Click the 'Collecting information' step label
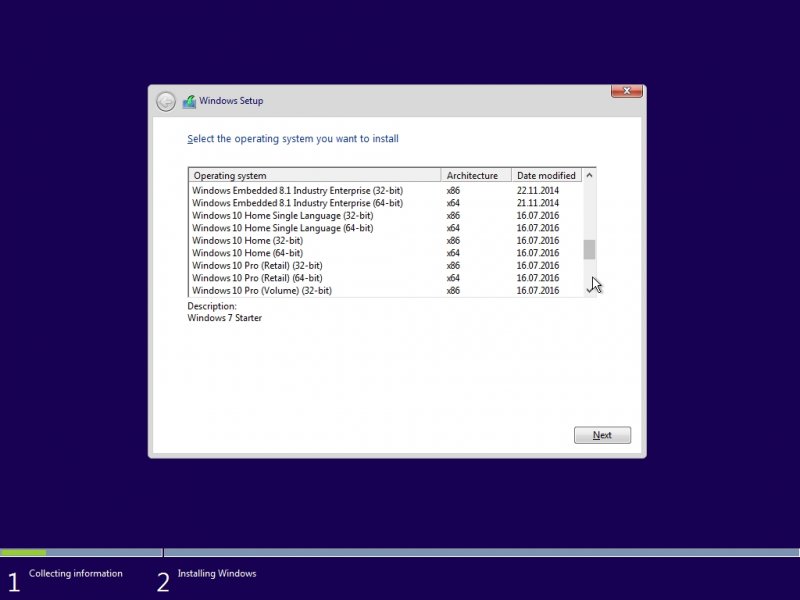The width and height of the screenshot is (800, 600). (x=76, y=573)
